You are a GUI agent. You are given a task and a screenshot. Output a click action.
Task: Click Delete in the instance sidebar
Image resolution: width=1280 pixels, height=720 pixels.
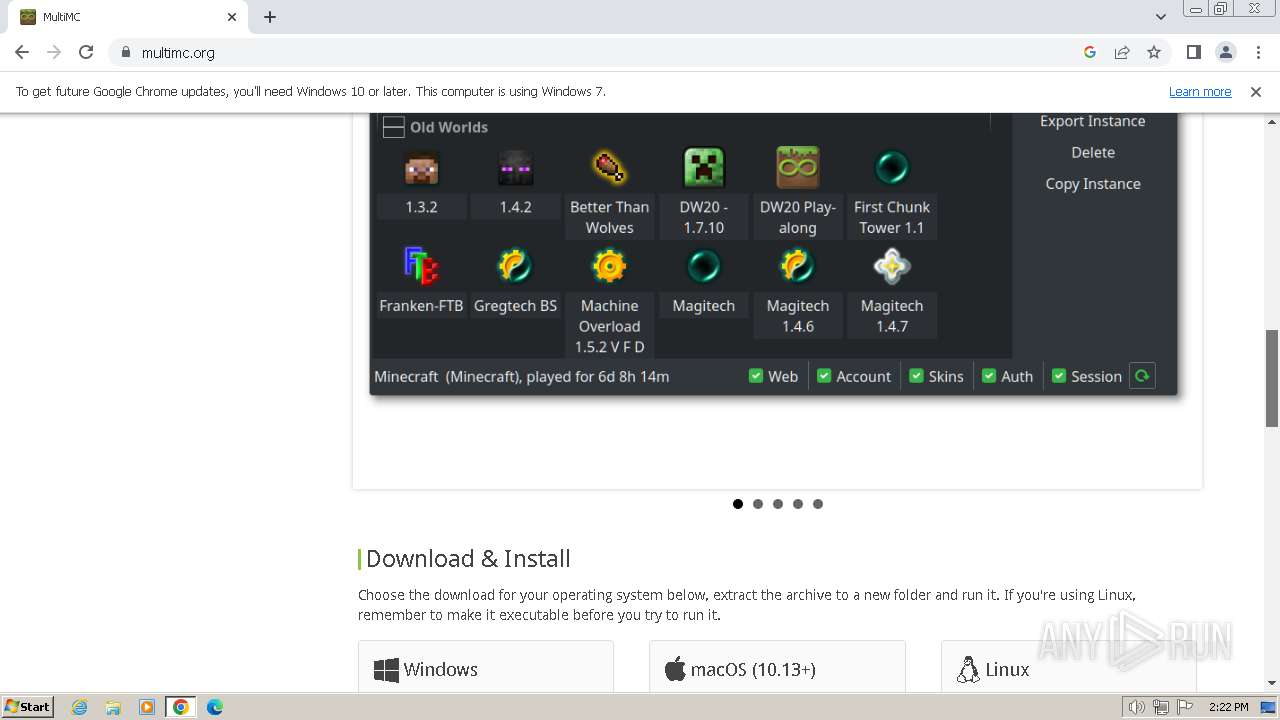tap(1092, 152)
